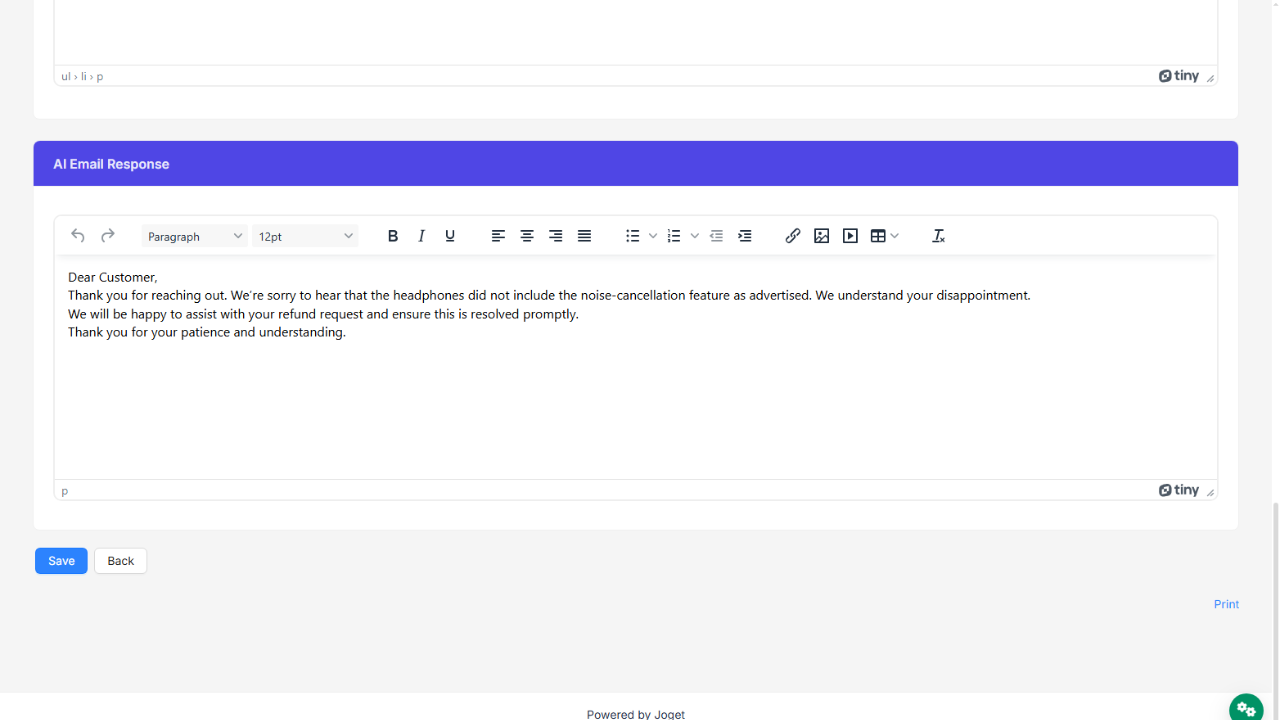The height and width of the screenshot is (720, 1280).
Task: Expand the table insert menu
Action: click(x=894, y=236)
